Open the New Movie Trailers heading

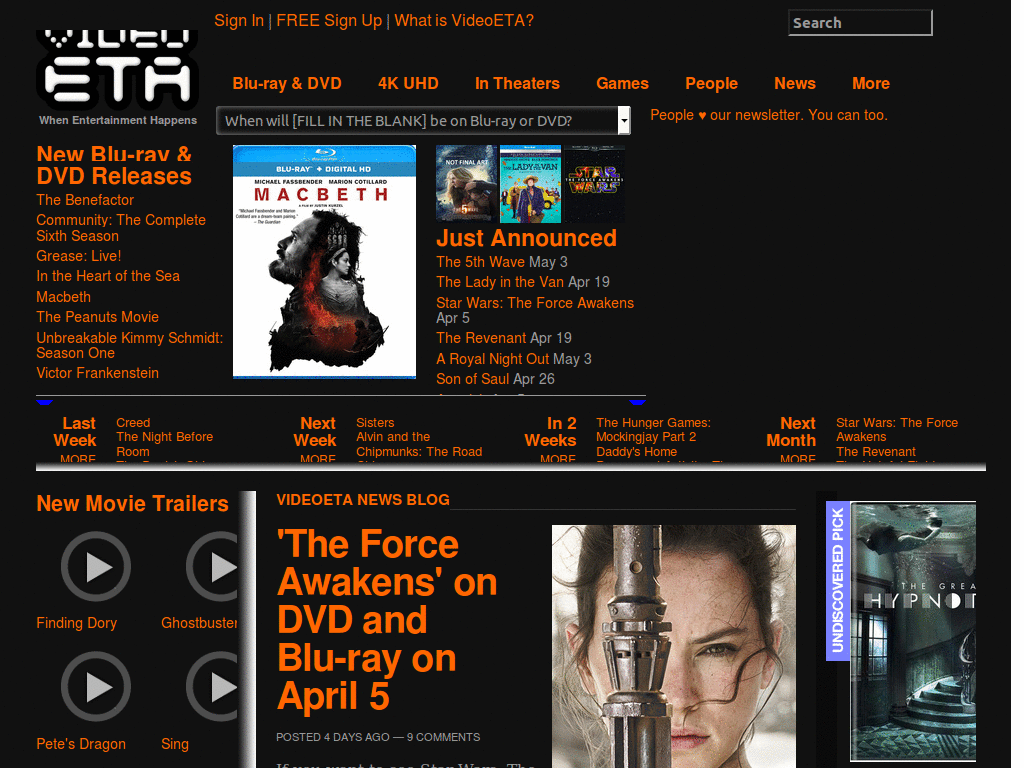133,504
